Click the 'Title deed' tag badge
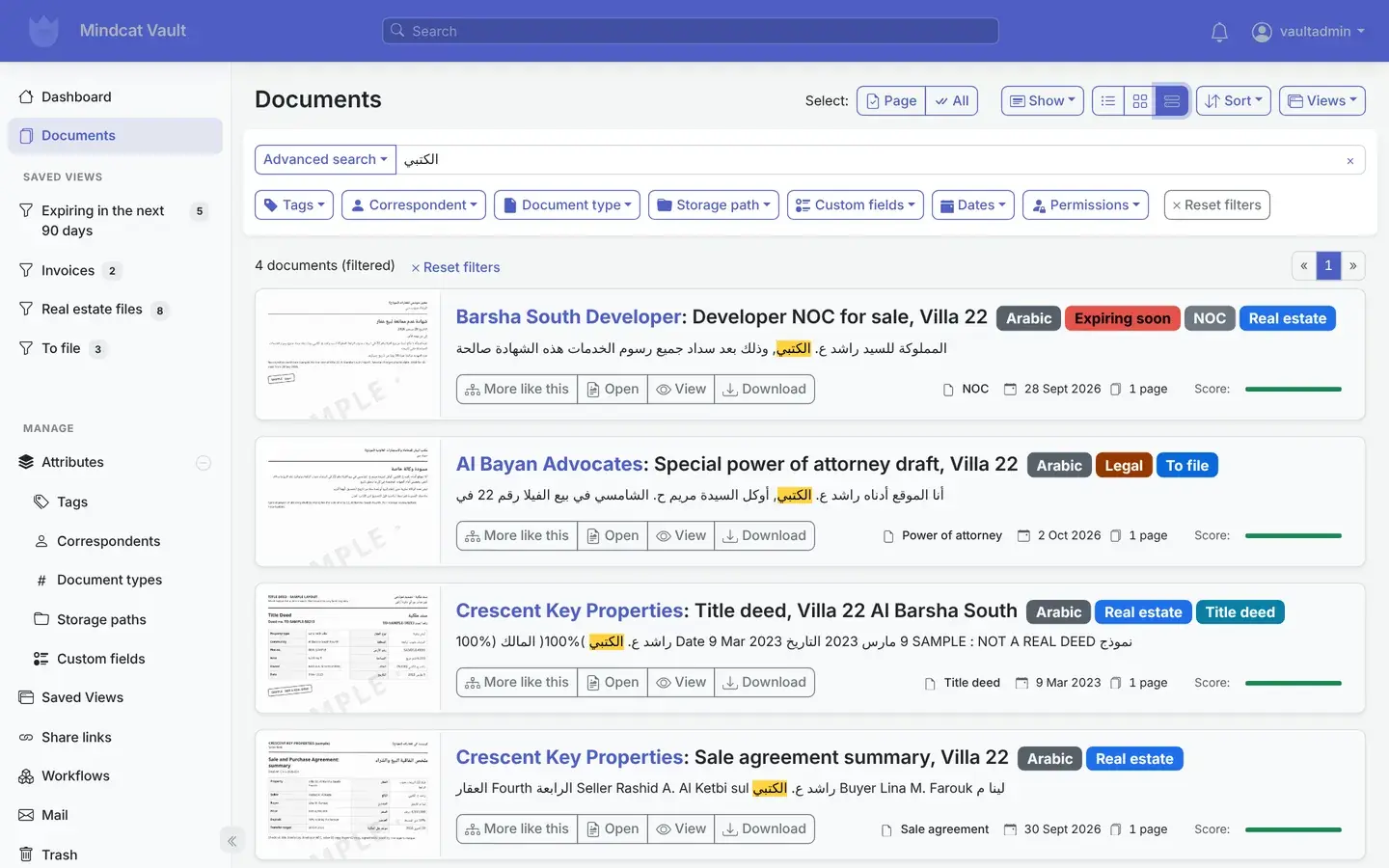This screenshot has height=868, width=1389. tap(1240, 611)
